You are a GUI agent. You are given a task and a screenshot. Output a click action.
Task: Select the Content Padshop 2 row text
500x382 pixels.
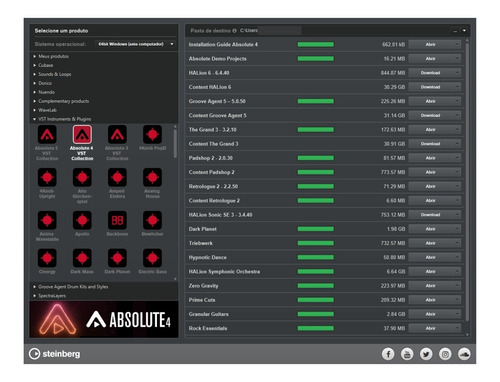[212, 172]
